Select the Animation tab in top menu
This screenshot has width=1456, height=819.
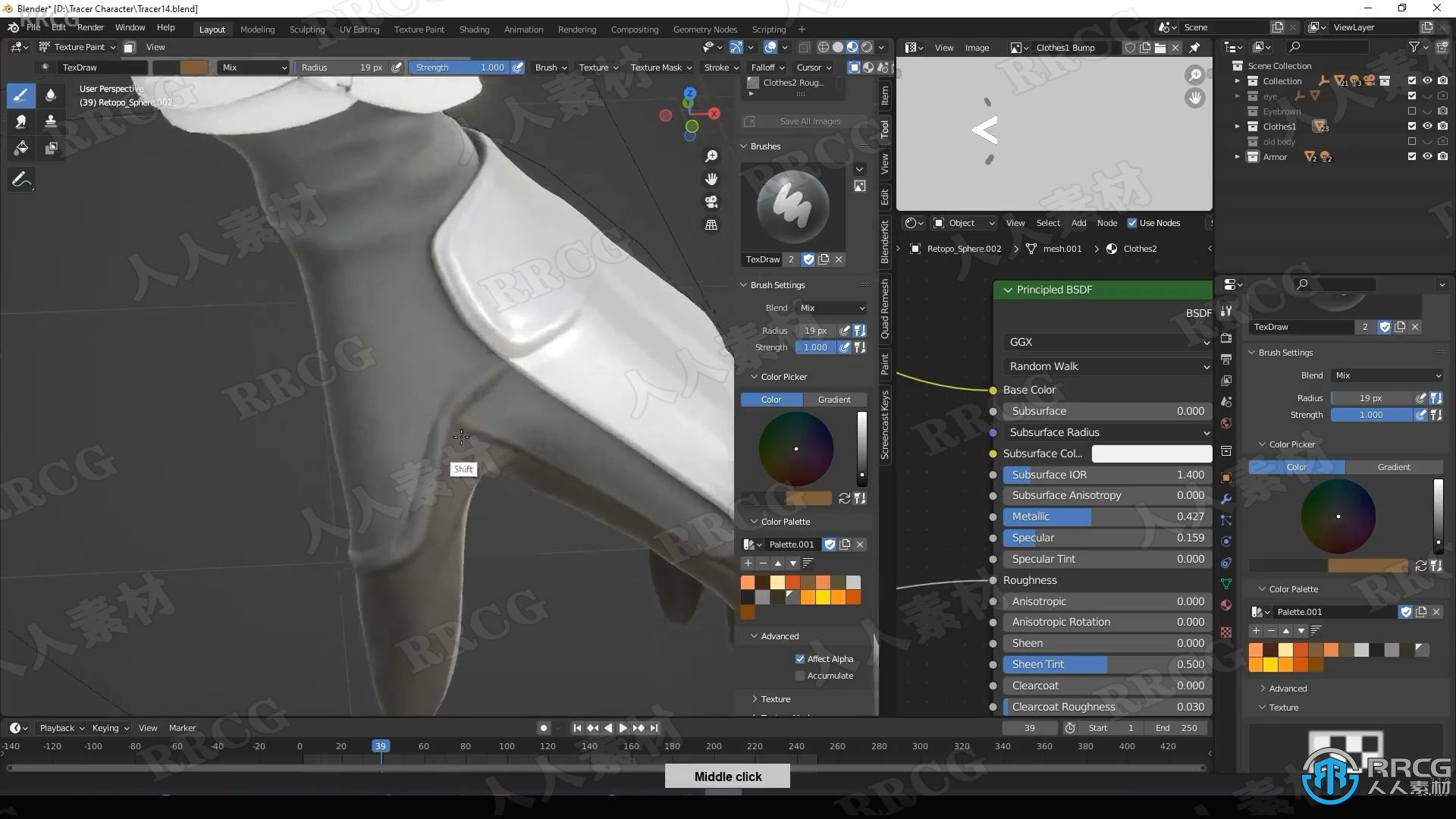524,28
